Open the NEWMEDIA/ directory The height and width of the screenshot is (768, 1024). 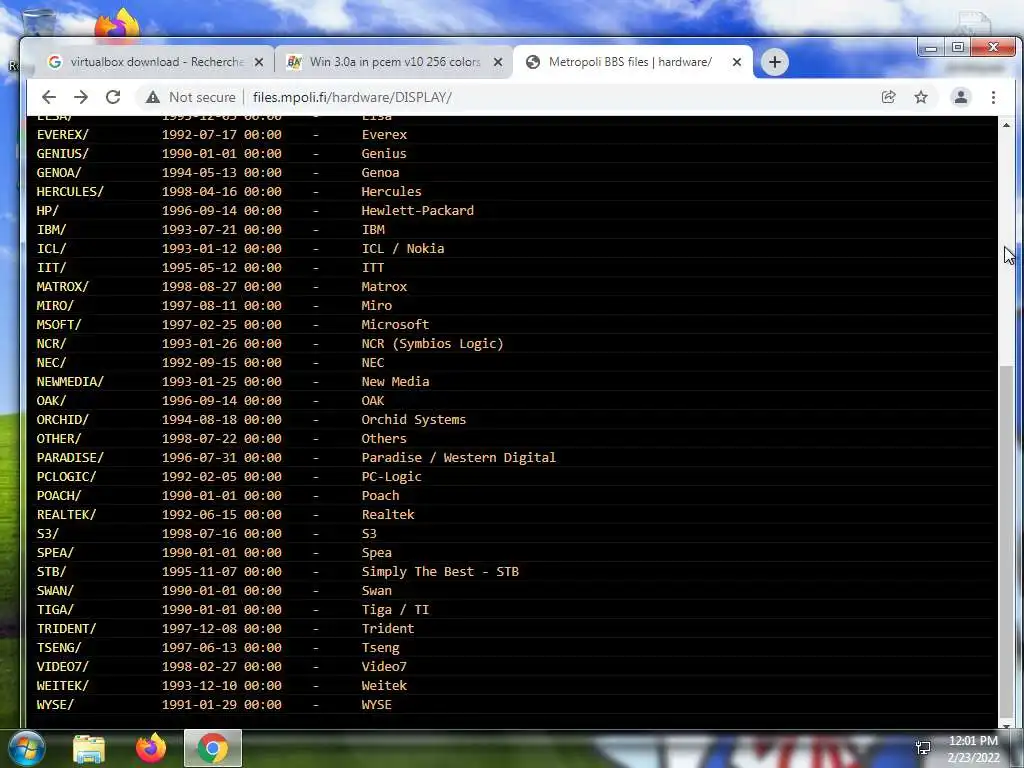70,381
